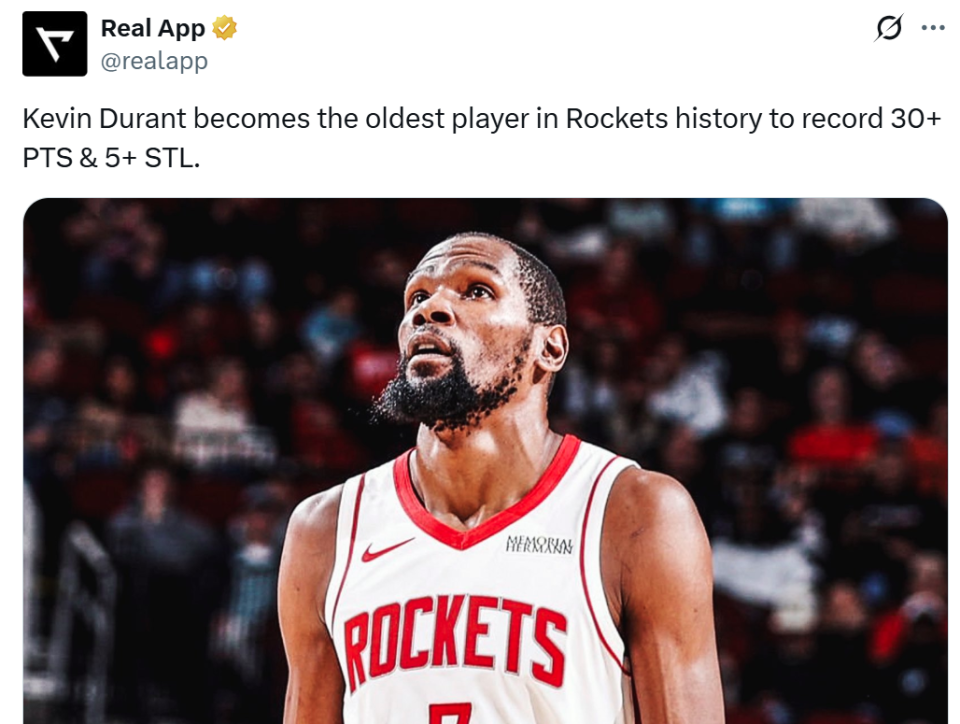Open the "Real App" display name link
Image resolution: width=960 pixels, height=724 pixels.
tap(152, 28)
